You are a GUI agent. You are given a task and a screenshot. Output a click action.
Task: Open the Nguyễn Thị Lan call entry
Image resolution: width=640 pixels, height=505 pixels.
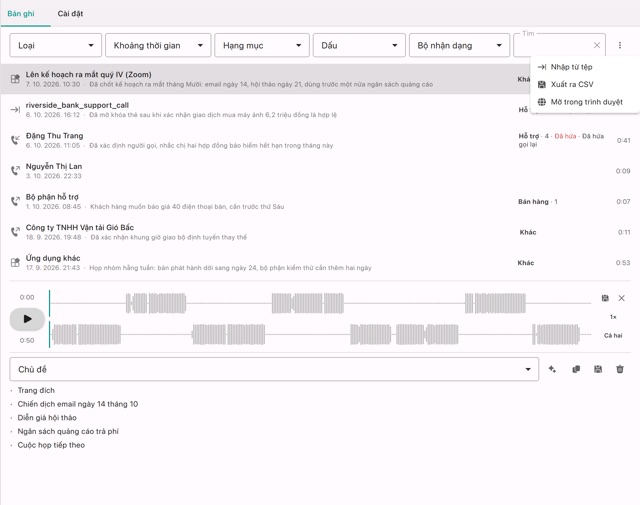(x=320, y=171)
